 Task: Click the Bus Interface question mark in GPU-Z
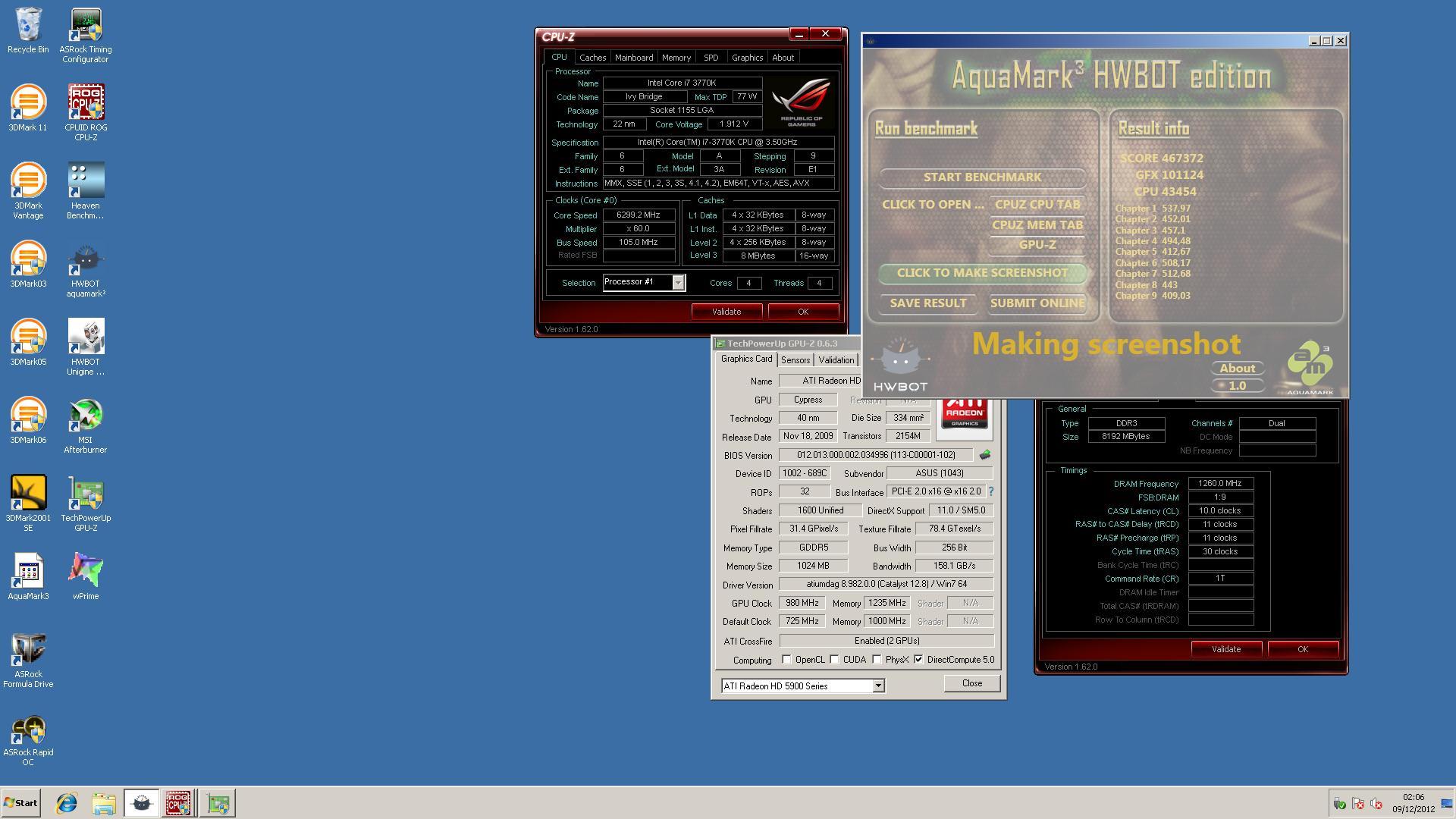pos(990,491)
